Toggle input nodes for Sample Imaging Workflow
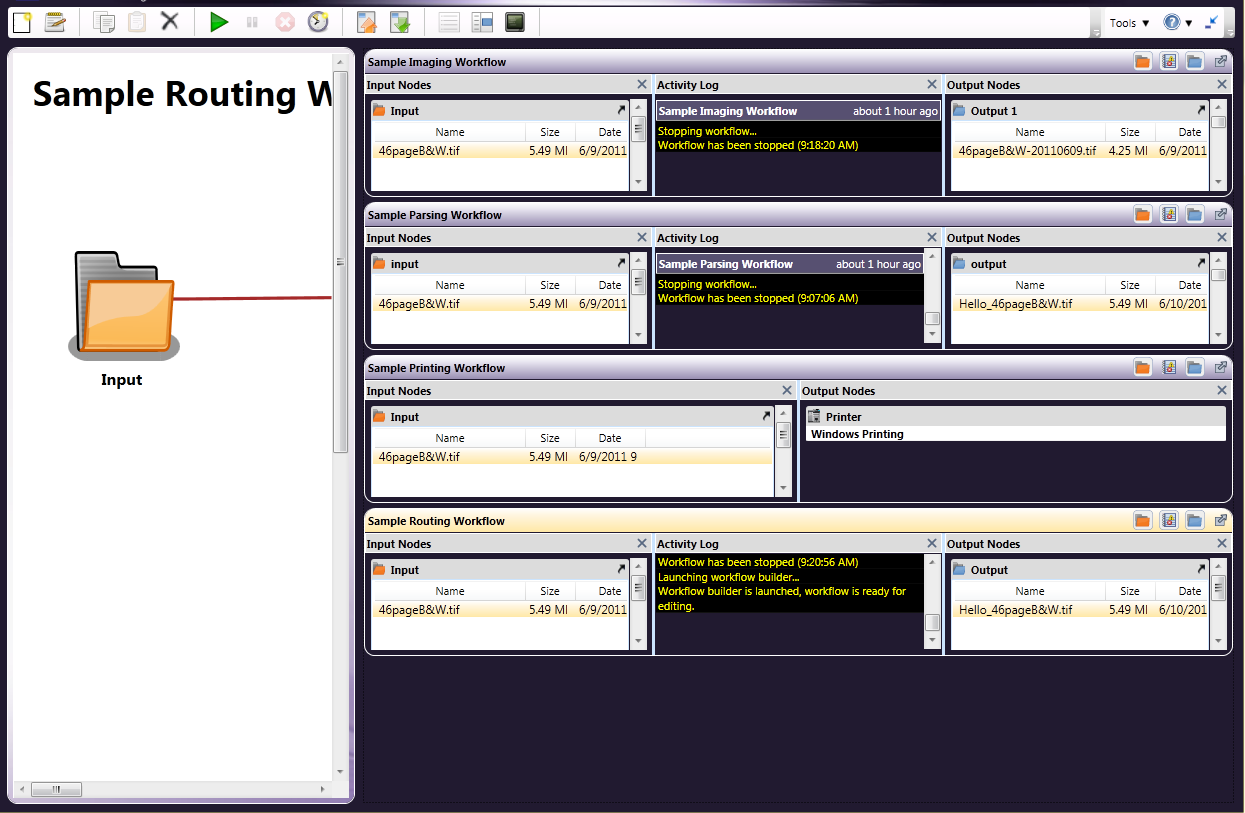The height and width of the screenshot is (813, 1245). coord(1142,62)
